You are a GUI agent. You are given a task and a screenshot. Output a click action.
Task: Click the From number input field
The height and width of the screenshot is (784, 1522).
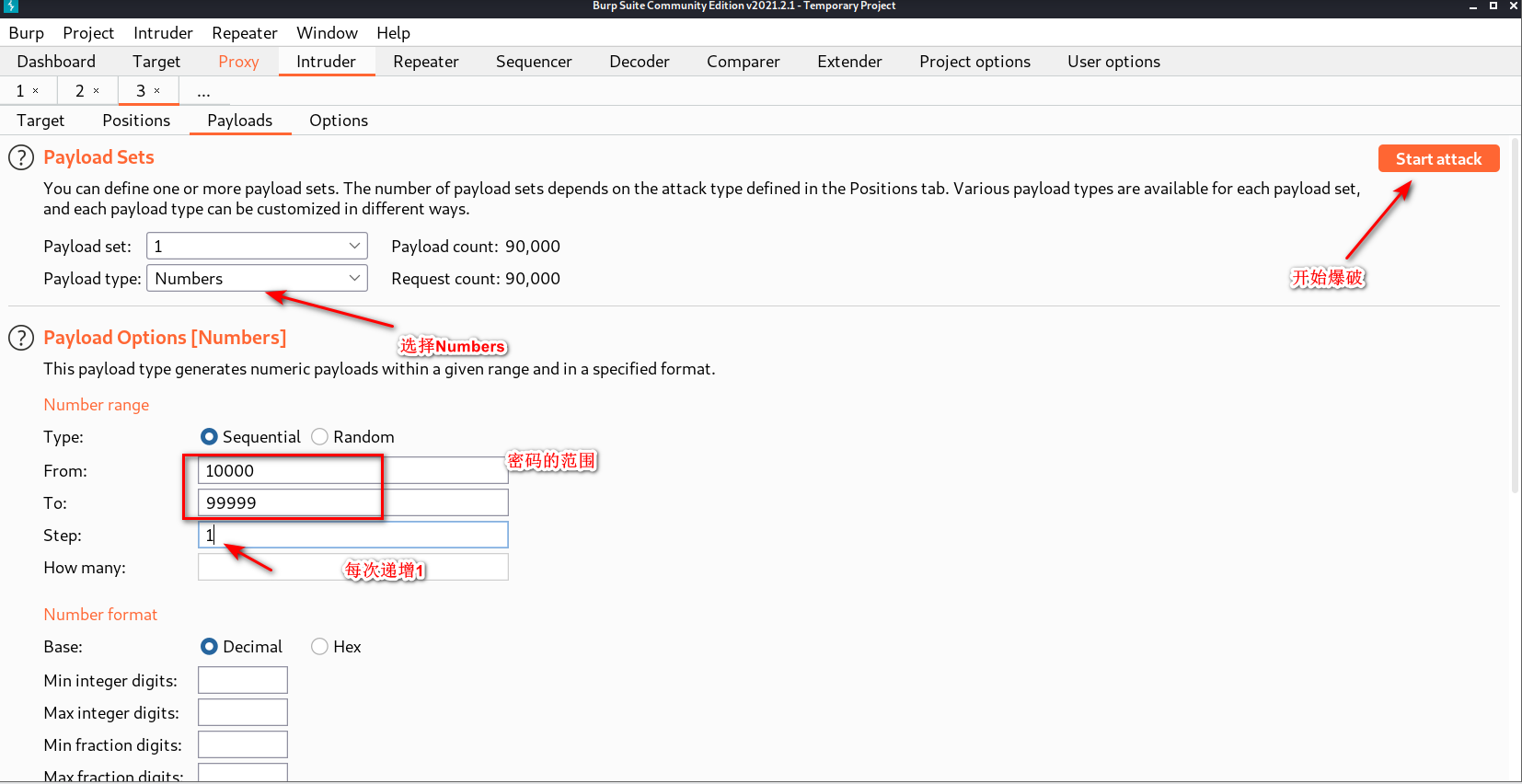352,471
